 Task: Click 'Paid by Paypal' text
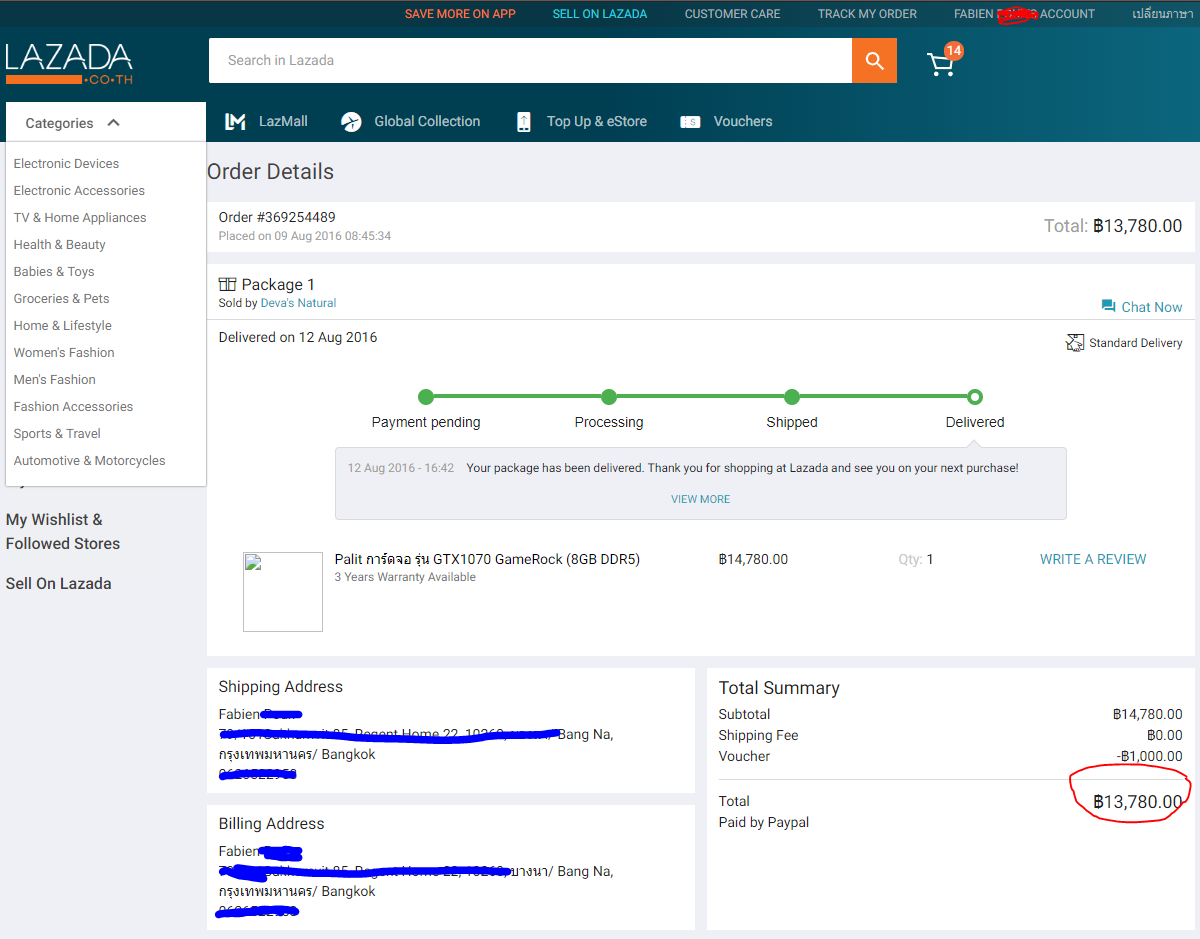(764, 822)
